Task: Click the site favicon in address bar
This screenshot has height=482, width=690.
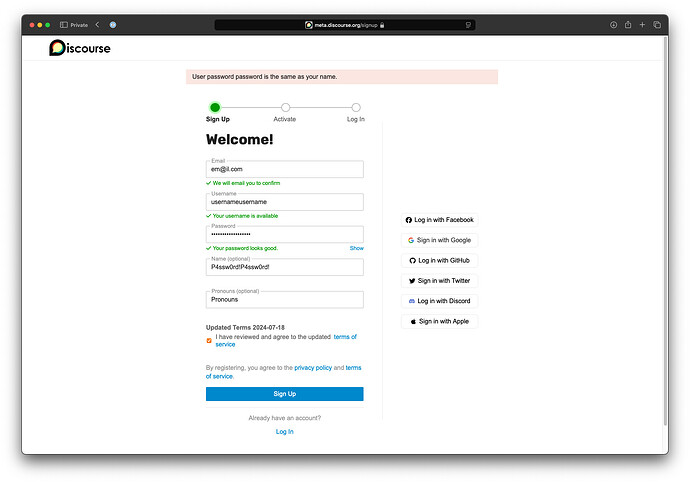Action: (309, 25)
